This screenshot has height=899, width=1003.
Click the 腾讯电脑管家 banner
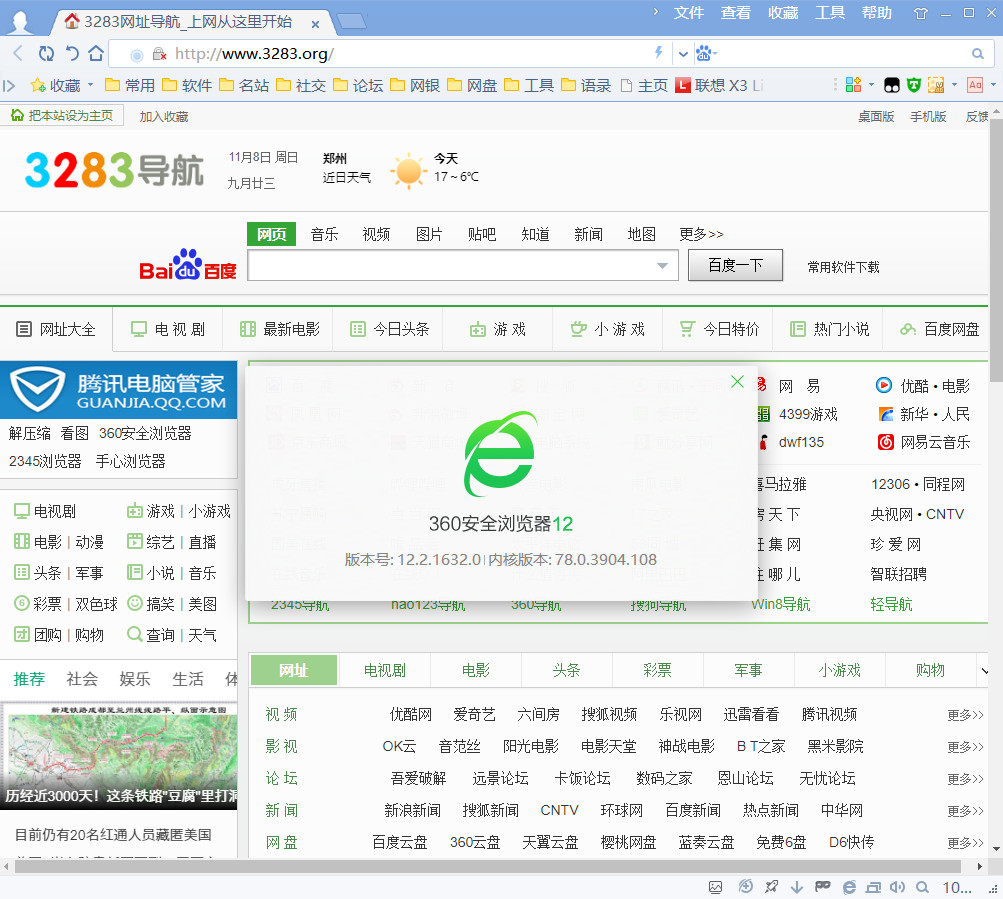point(118,390)
